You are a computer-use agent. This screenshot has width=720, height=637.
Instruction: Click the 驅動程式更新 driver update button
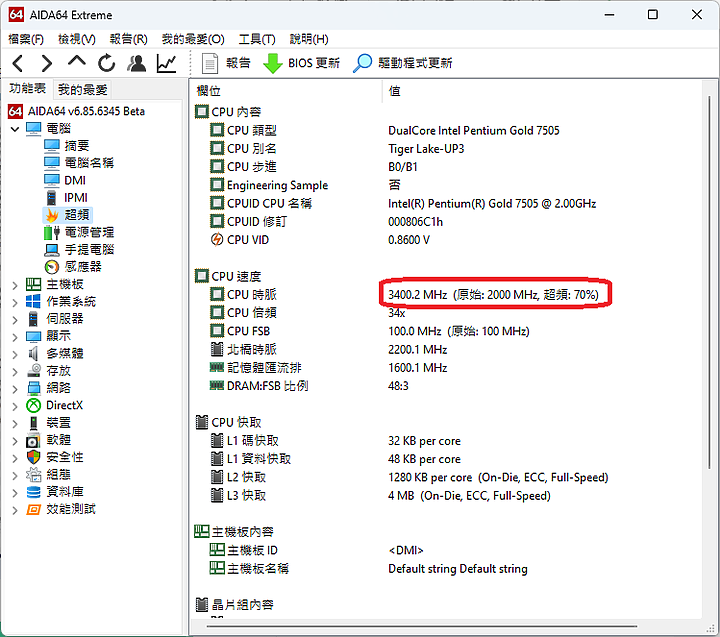(403, 63)
